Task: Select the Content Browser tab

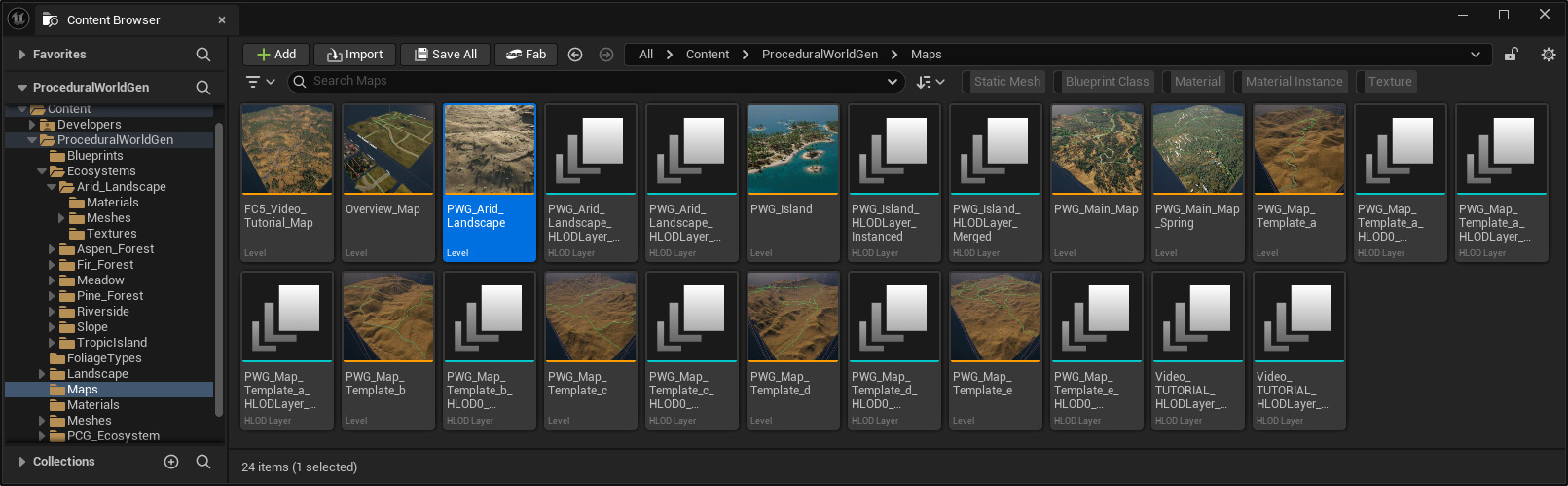Action: [x=113, y=19]
